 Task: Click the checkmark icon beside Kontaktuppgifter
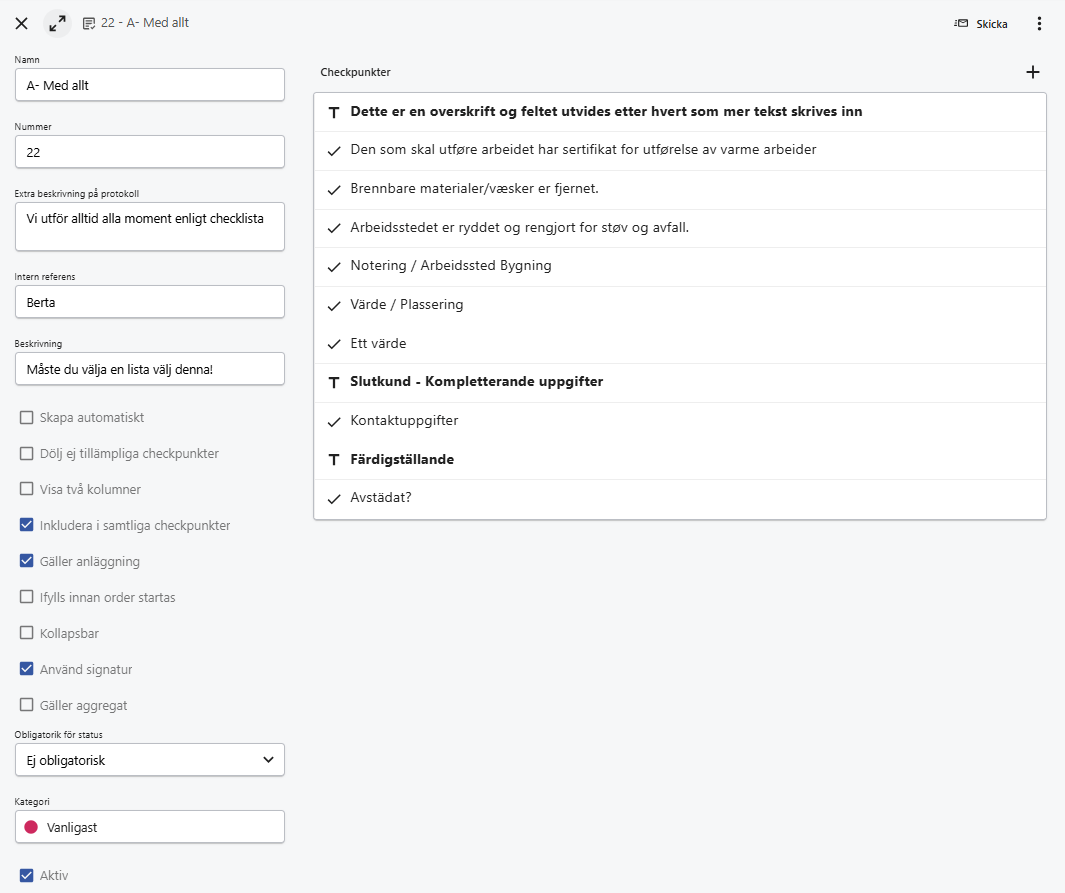click(334, 421)
